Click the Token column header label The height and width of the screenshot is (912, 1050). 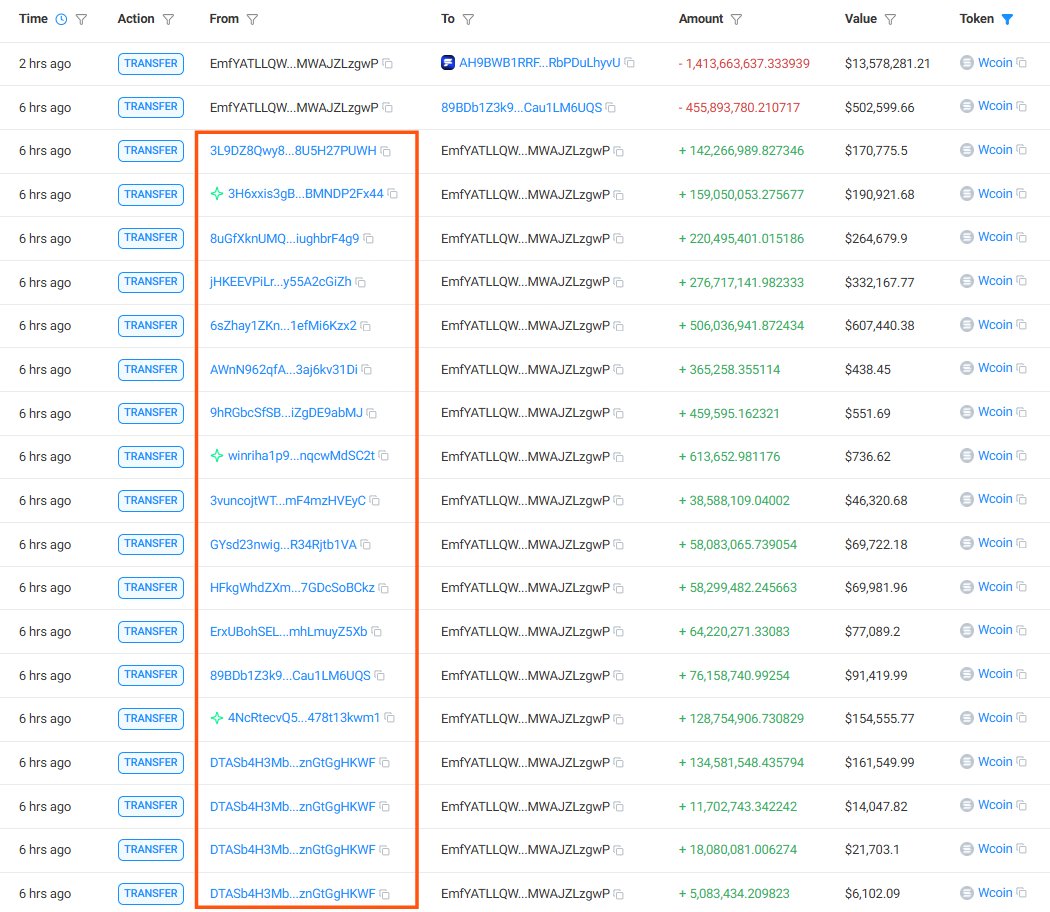(976, 19)
